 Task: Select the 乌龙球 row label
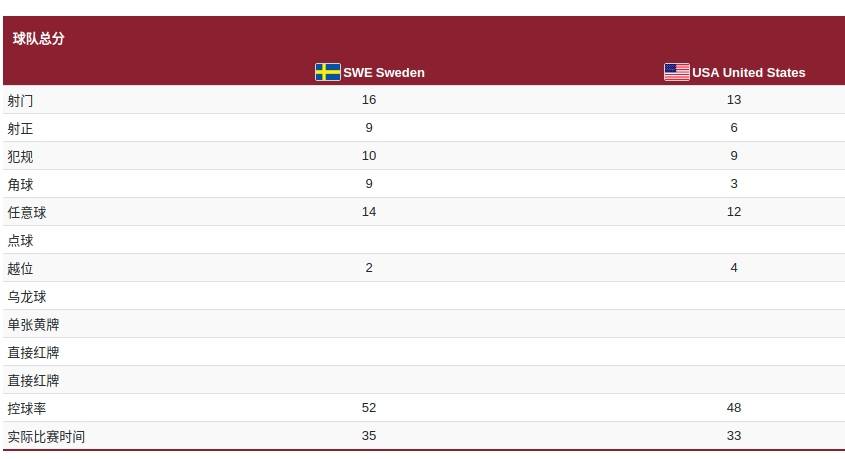coord(27,296)
